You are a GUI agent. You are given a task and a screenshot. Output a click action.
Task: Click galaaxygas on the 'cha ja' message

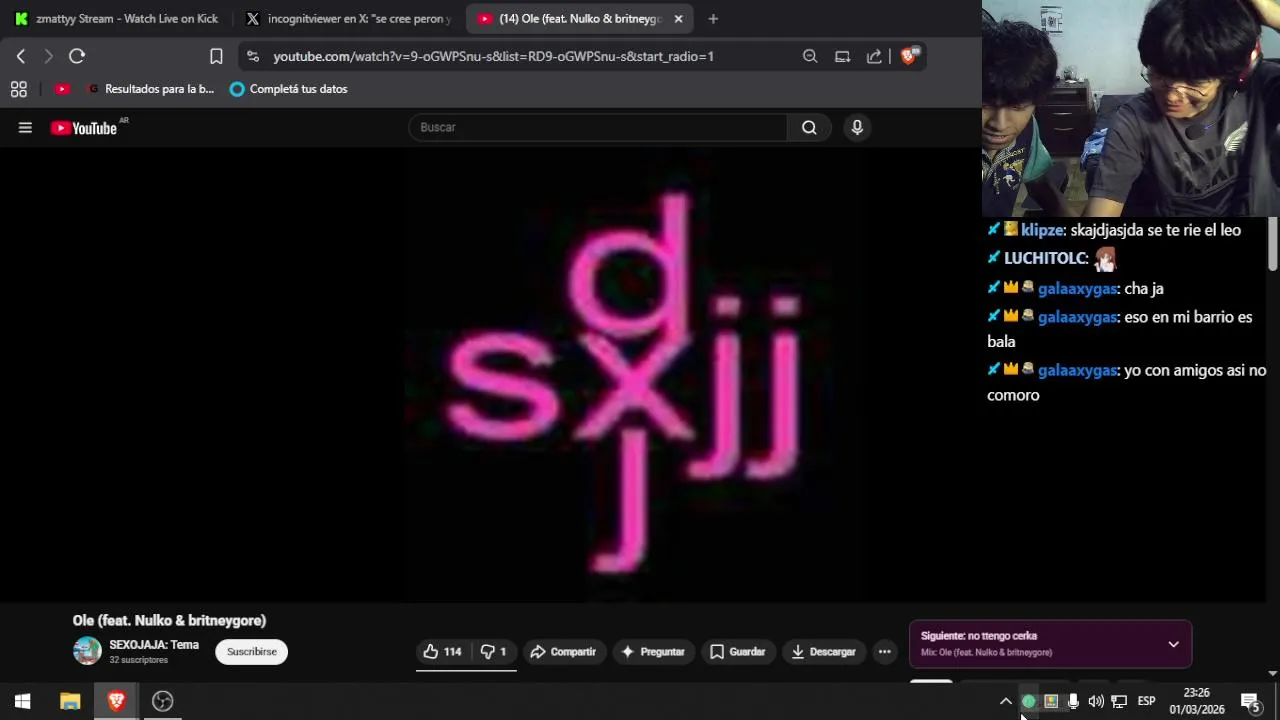(x=1077, y=288)
